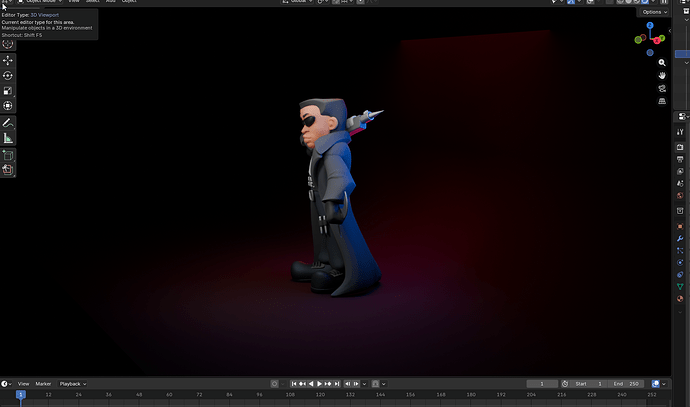
Task: Toggle the preview range clock button
Action: point(565,384)
